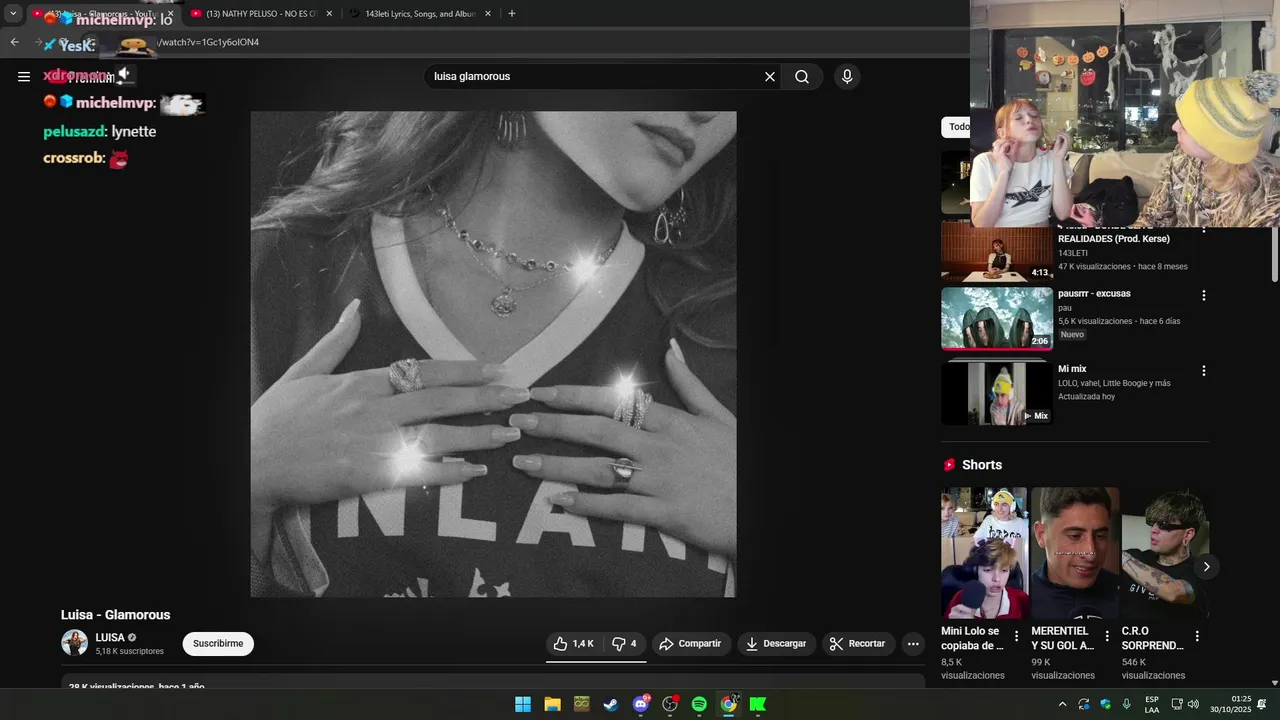Click the Compartir button
This screenshot has width=1280, height=720.
click(690, 644)
